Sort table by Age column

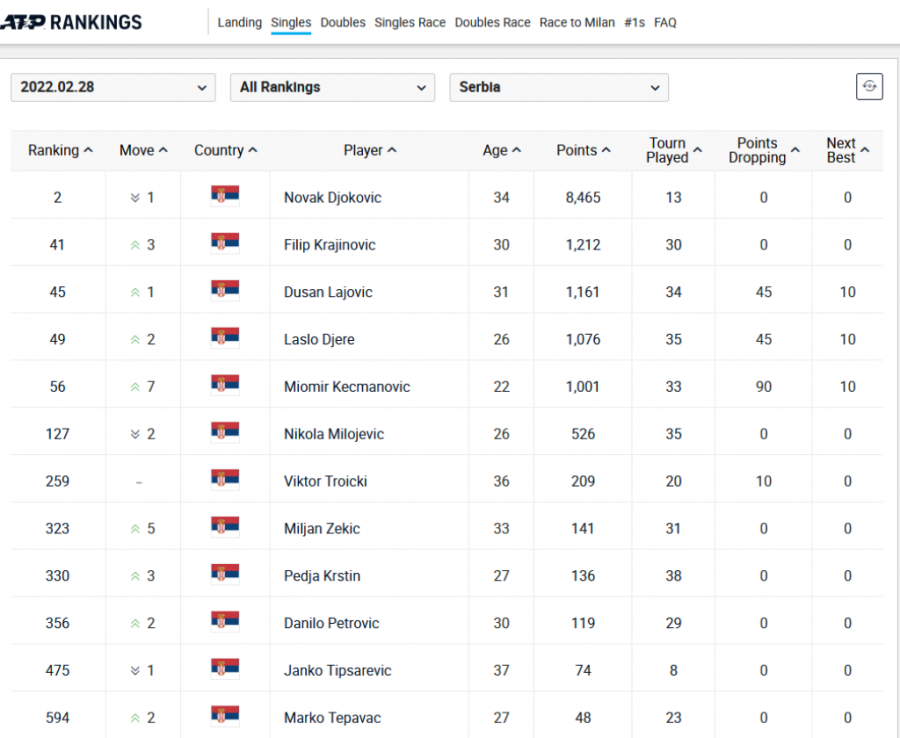[x=501, y=150]
